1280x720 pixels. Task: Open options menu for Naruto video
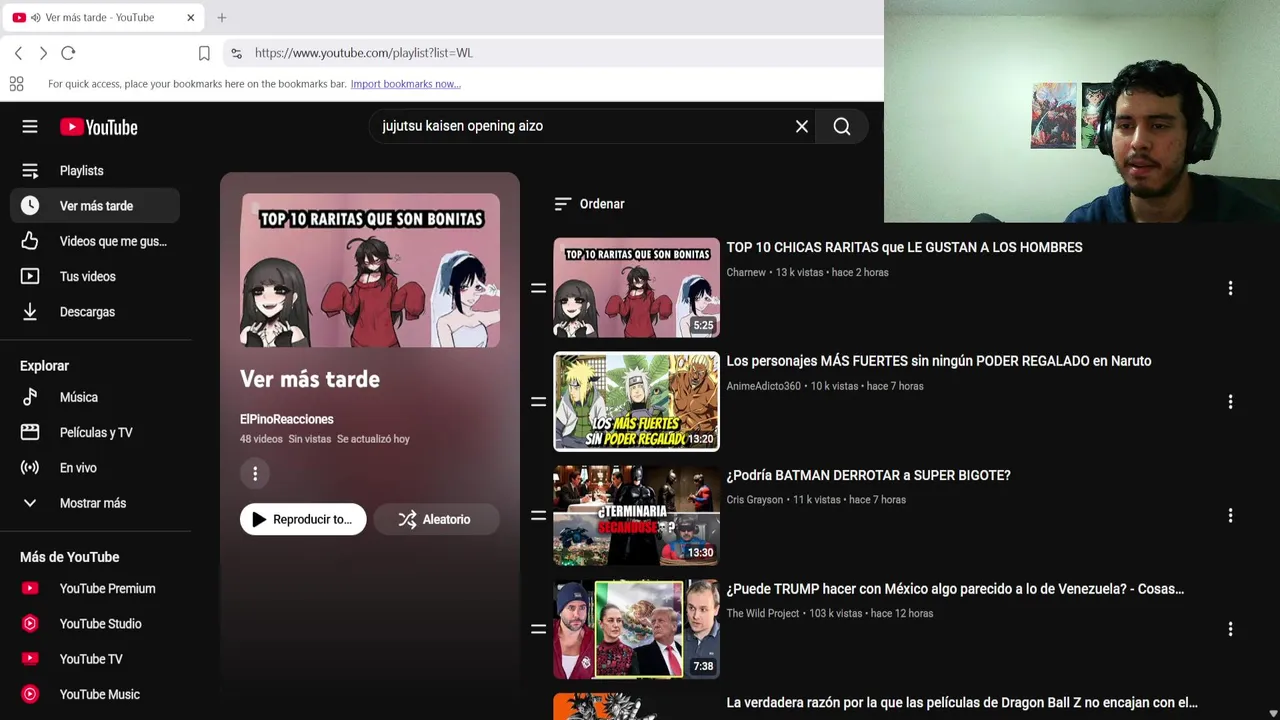click(1230, 402)
